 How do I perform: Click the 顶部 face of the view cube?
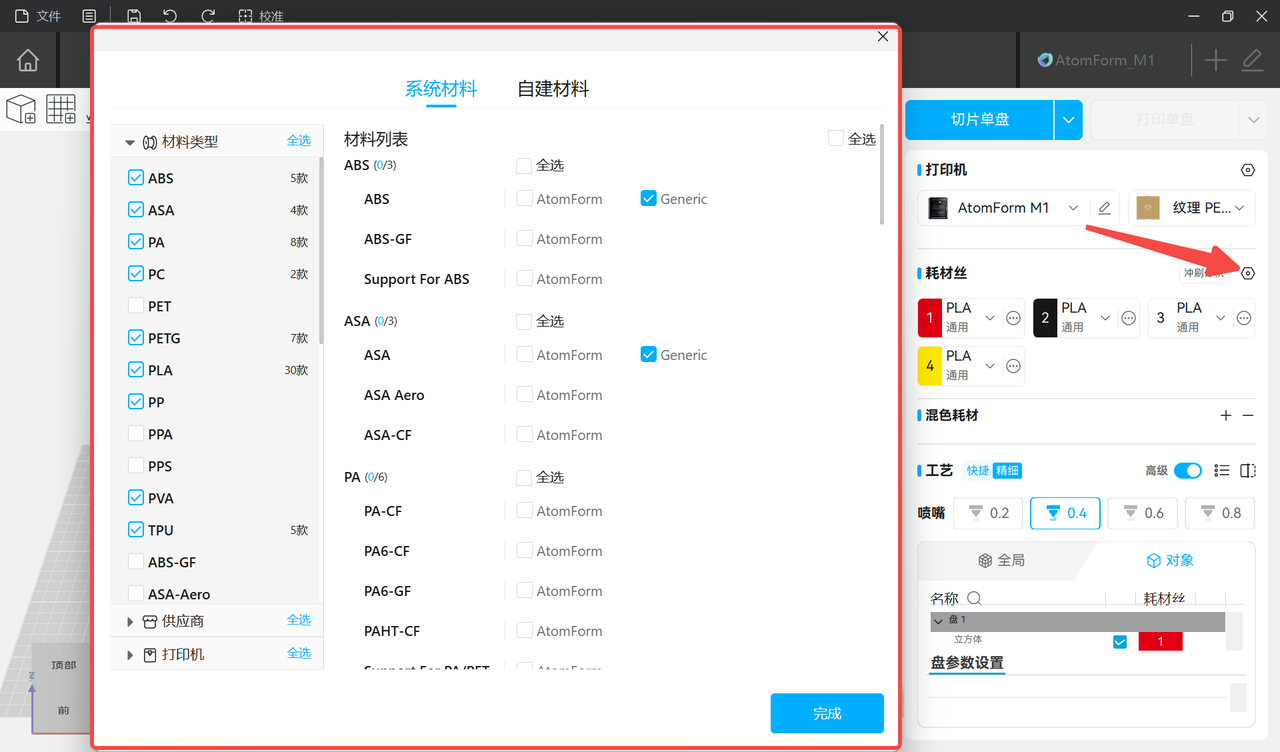pyautogui.click(x=63, y=665)
